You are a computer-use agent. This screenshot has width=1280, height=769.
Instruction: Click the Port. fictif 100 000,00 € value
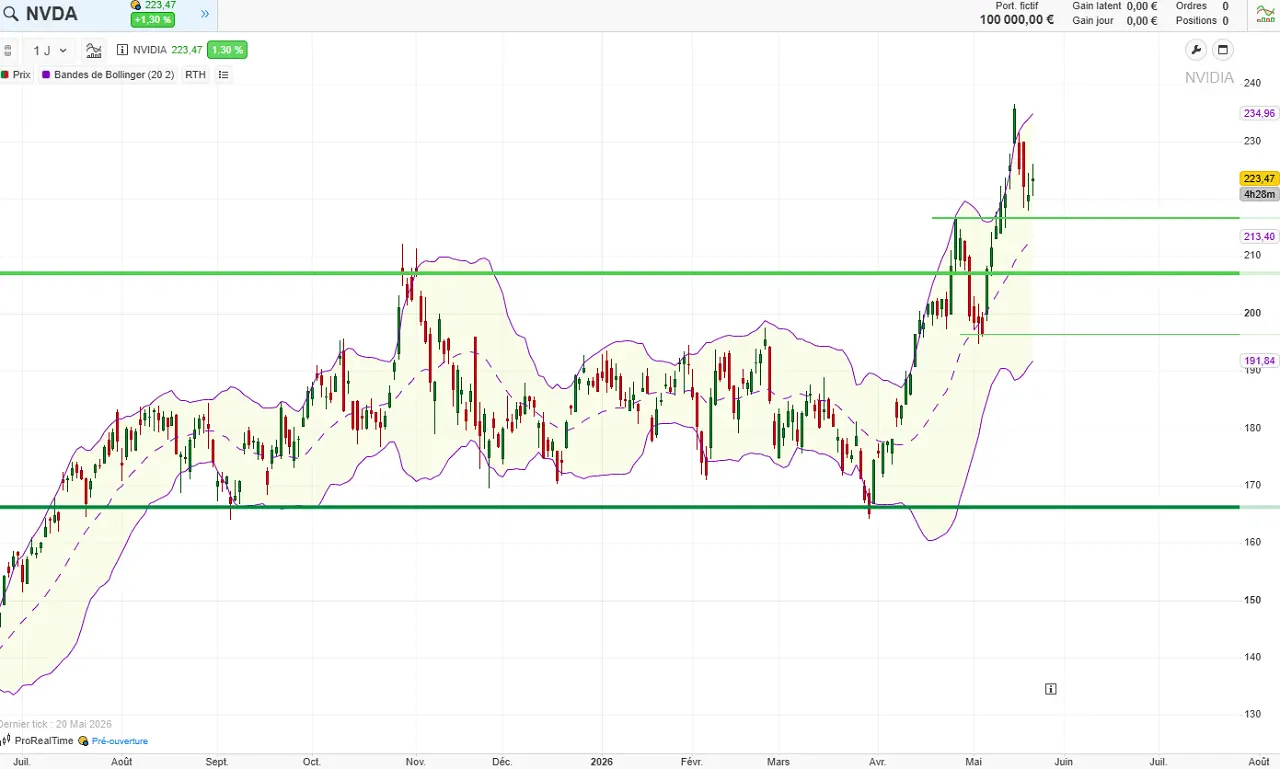click(x=1016, y=20)
